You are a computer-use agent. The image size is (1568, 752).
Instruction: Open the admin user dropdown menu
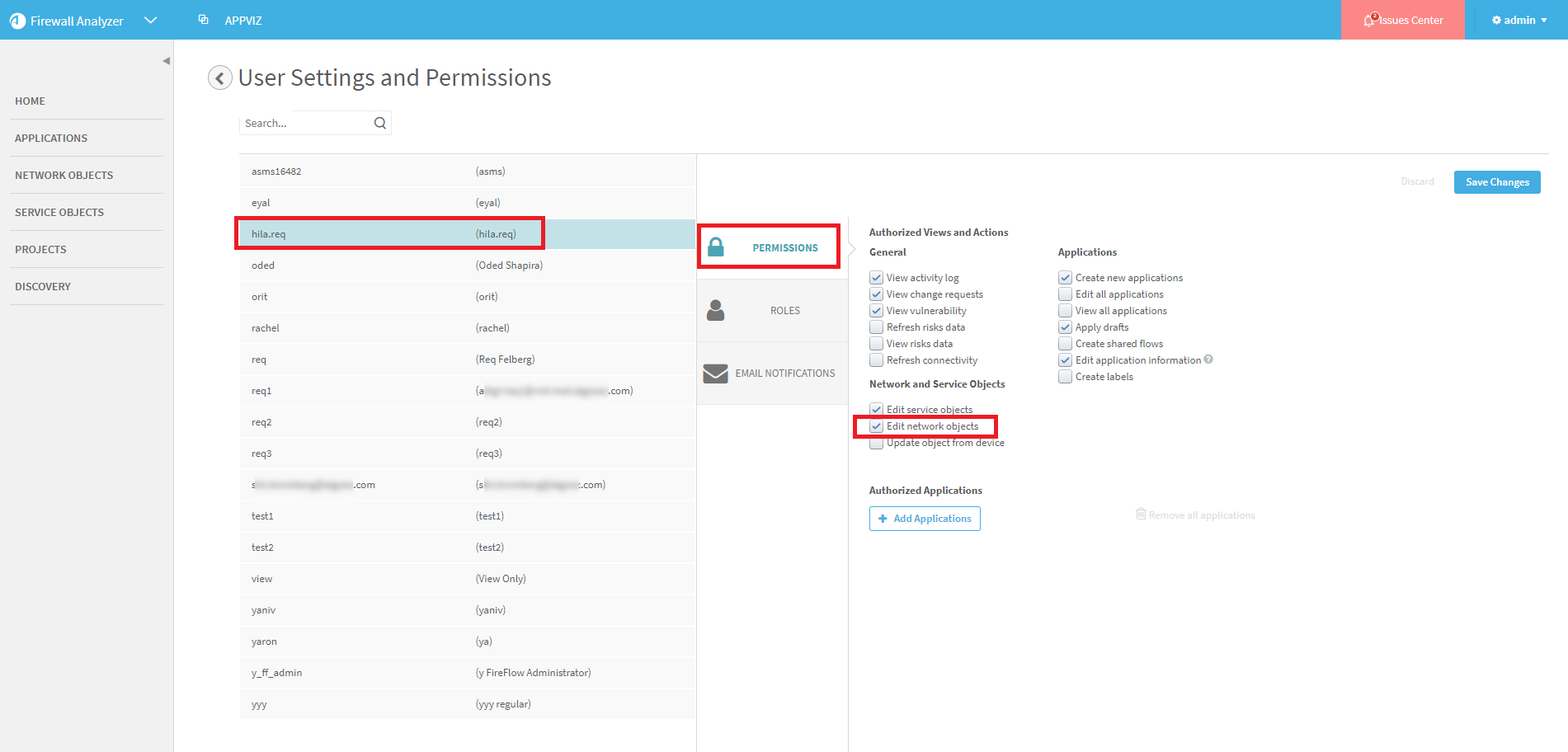coord(1519,20)
